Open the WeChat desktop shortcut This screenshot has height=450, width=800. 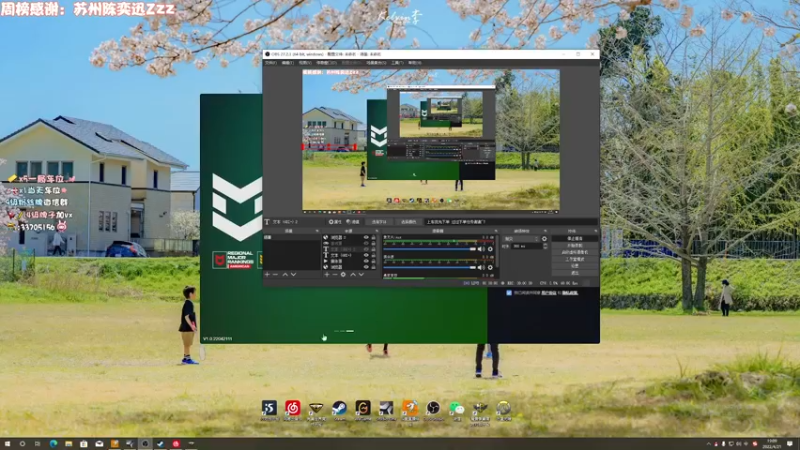coord(457,408)
